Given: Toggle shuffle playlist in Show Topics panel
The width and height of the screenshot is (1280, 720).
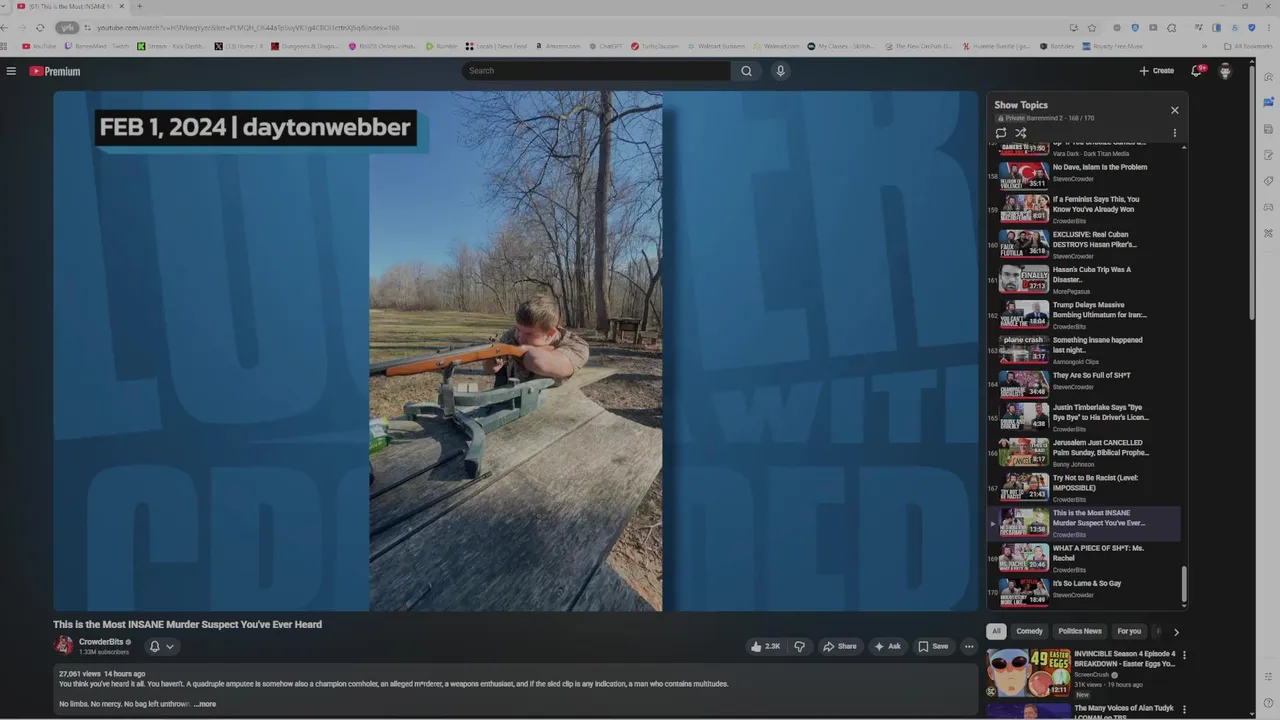Looking at the screenshot, I should 1021,132.
